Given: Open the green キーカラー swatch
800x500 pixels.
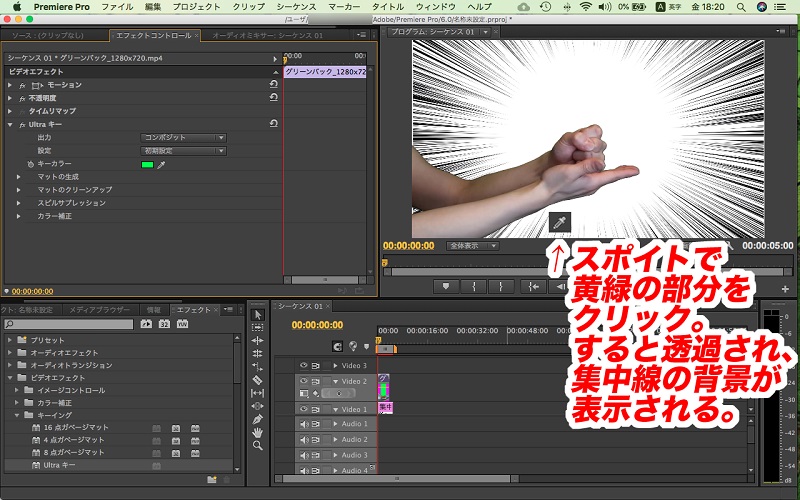Looking at the screenshot, I should click(x=147, y=165).
